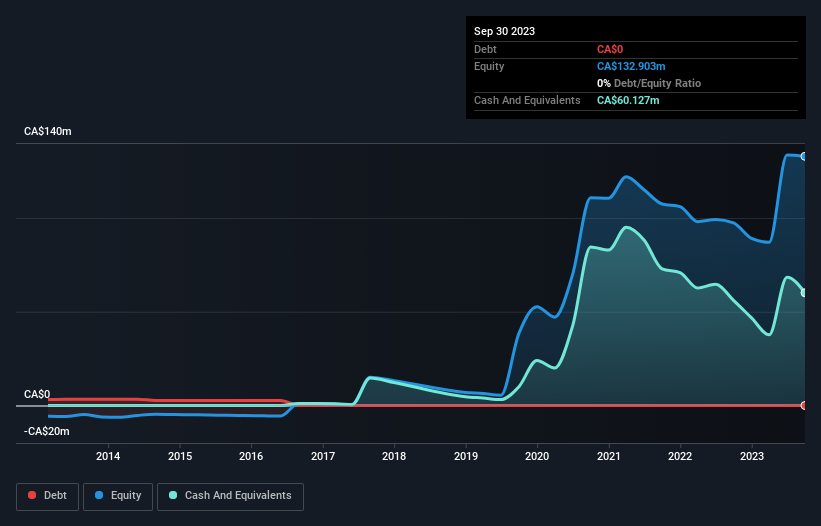Image resolution: width=821 pixels, height=526 pixels.
Task: Click the 2014 axis label
Action: click(108, 456)
